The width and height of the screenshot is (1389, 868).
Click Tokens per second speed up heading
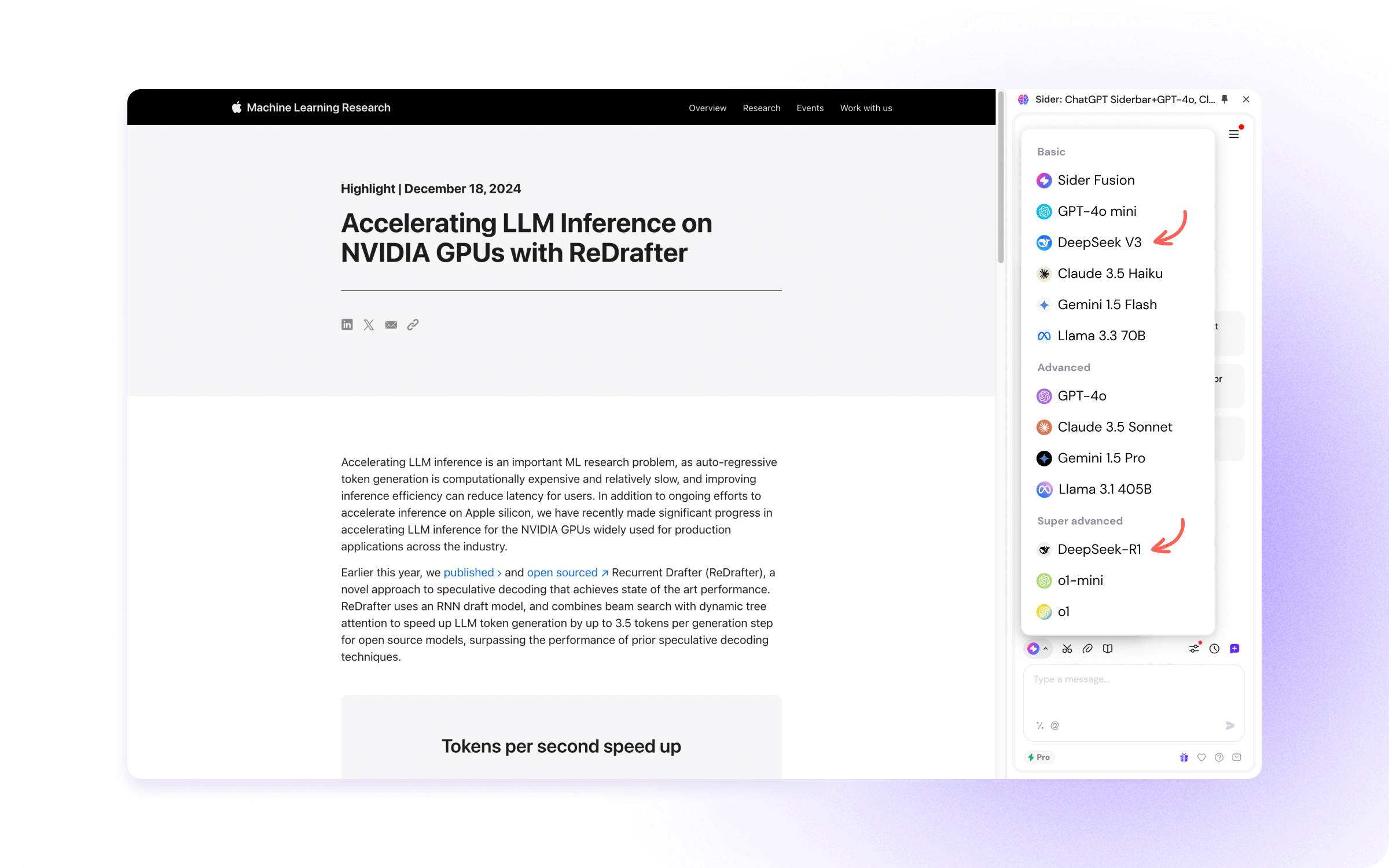coord(561,746)
